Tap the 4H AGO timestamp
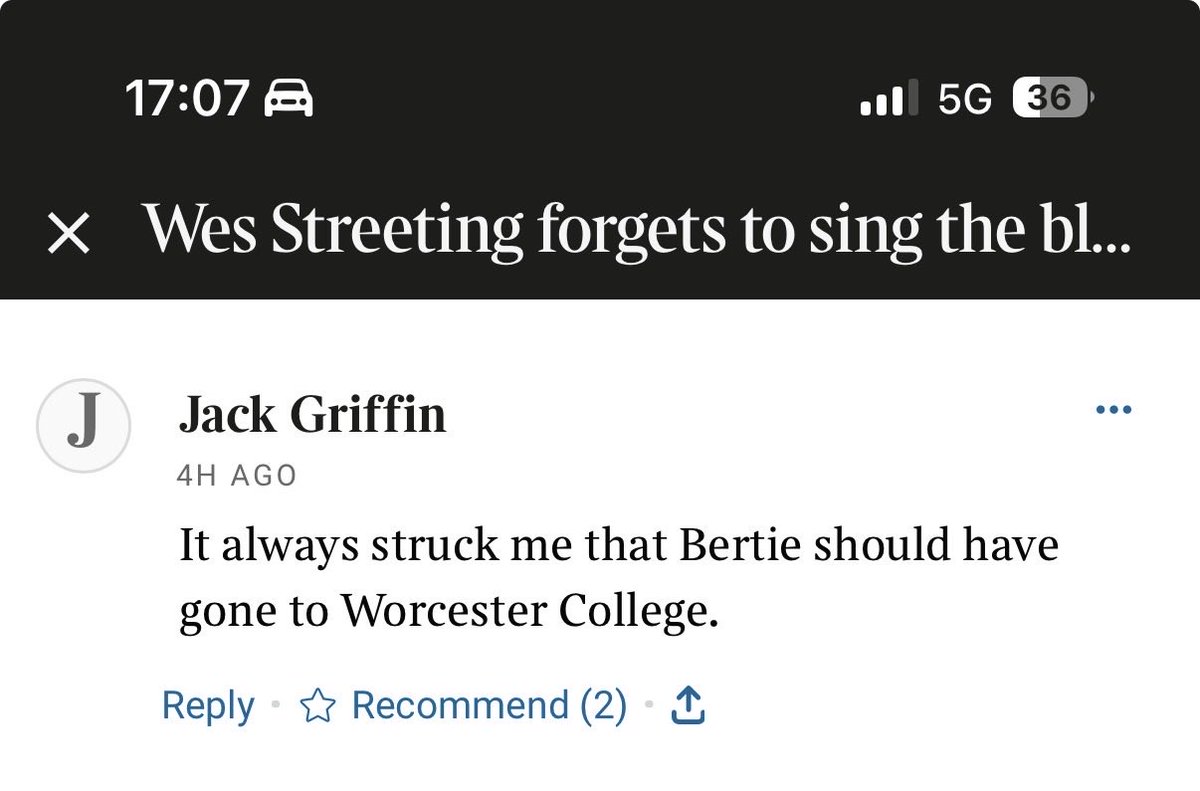Image resolution: width=1200 pixels, height=791 pixels. click(236, 476)
